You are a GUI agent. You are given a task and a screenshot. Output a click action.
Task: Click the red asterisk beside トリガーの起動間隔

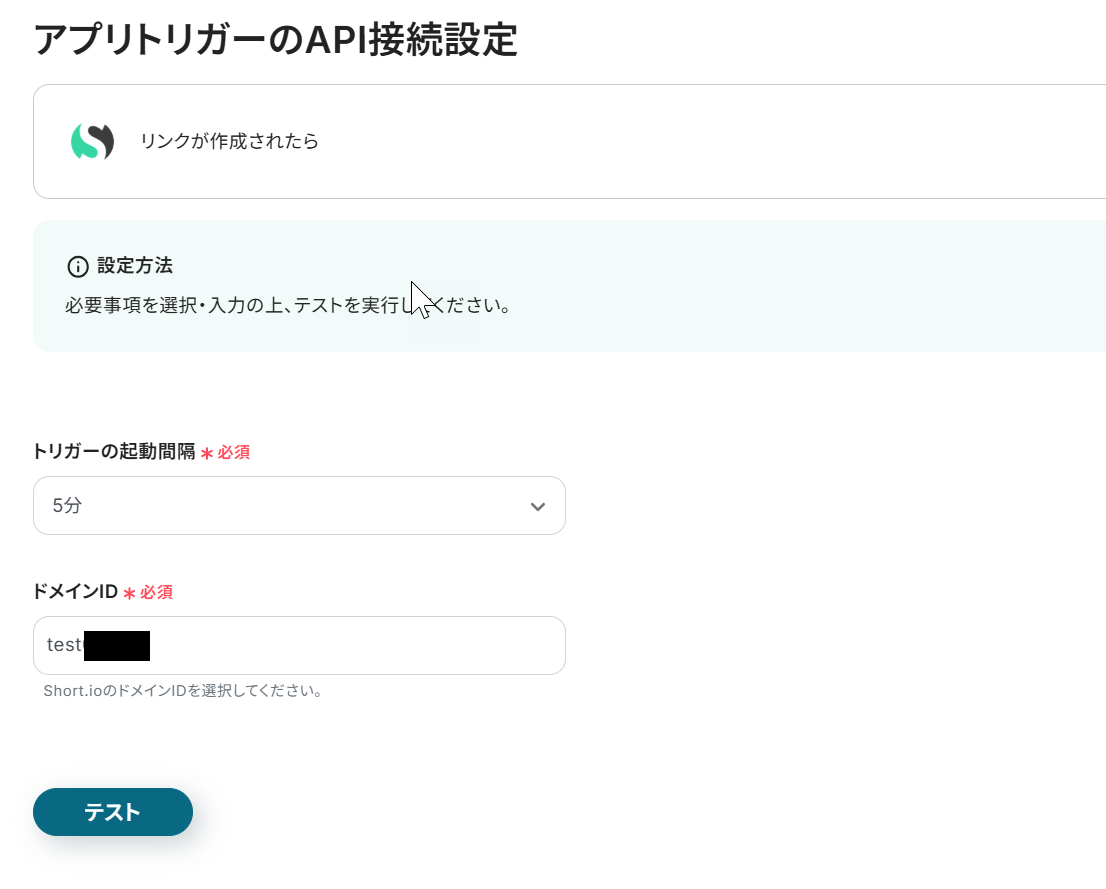pos(207,453)
